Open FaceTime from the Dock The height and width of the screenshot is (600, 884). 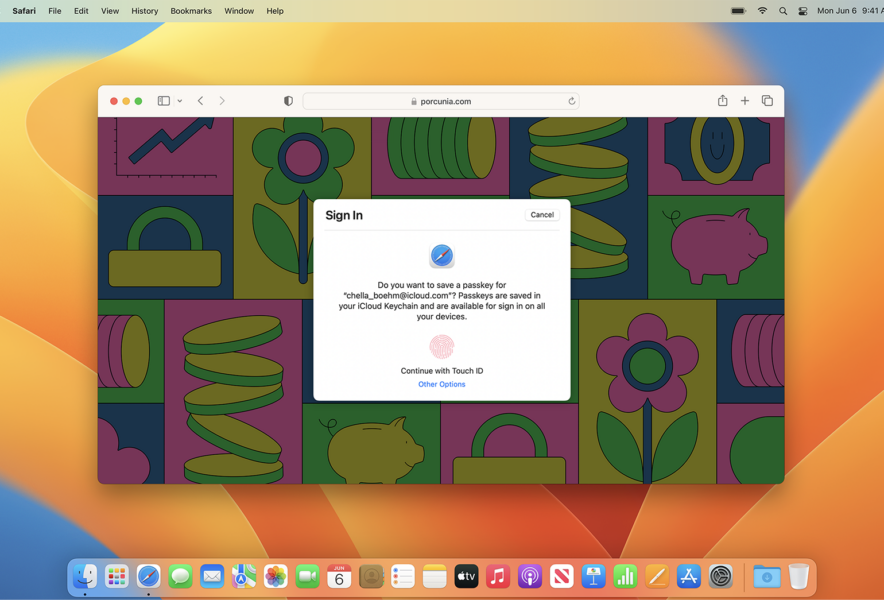pyautogui.click(x=307, y=576)
